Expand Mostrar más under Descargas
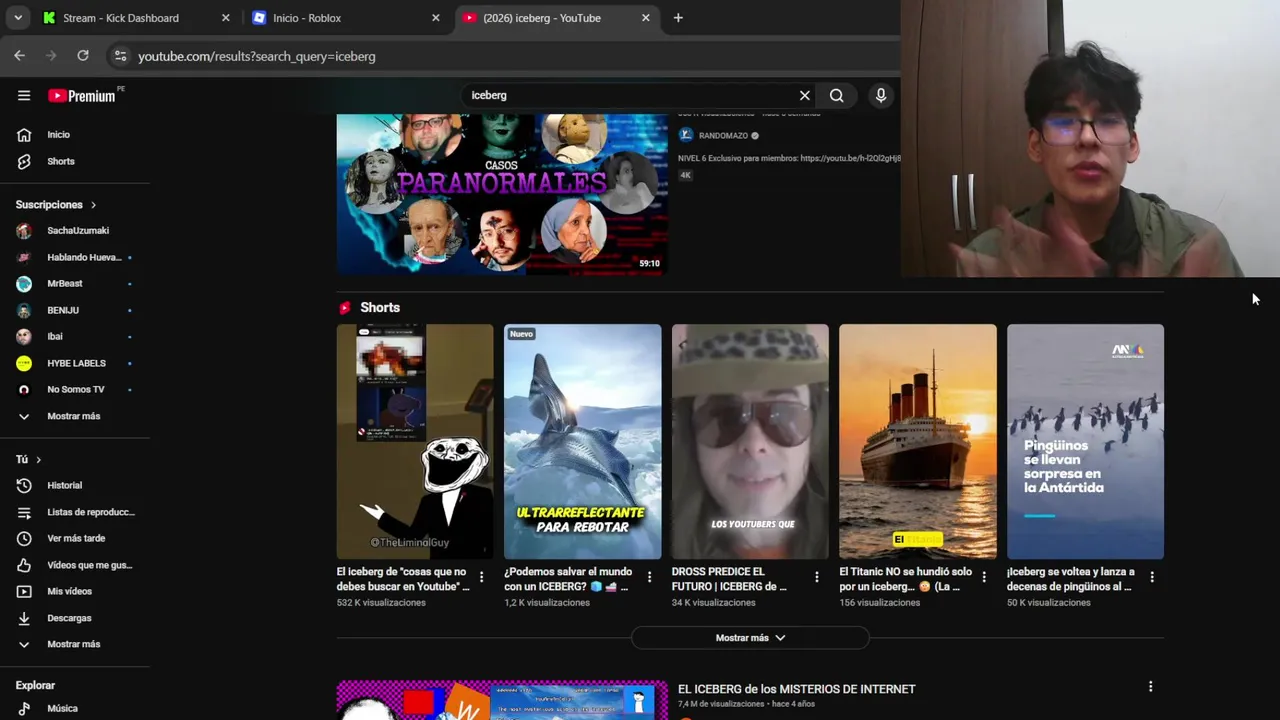This screenshot has width=1280, height=720. [75, 644]
